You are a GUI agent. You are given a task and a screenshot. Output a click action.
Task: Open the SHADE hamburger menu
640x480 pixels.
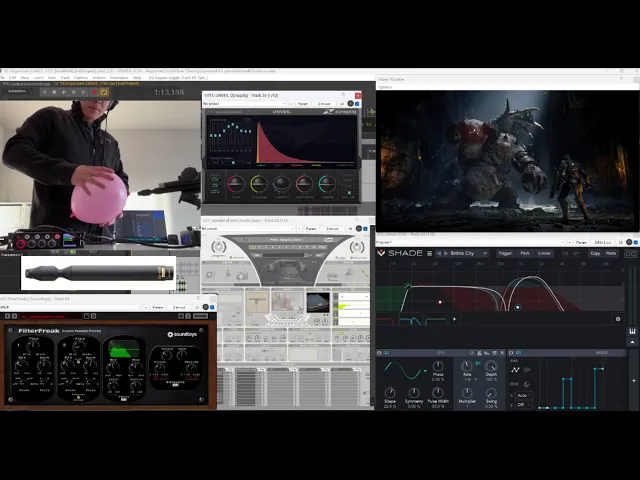point(429,253)
